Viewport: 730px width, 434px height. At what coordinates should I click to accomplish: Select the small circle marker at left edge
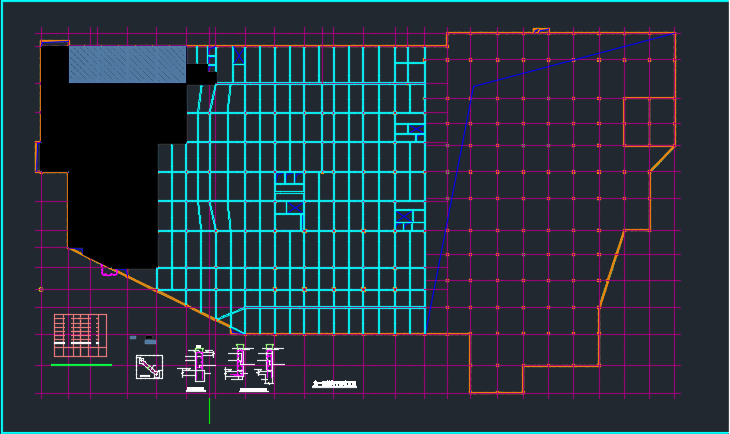click(41, 290)
